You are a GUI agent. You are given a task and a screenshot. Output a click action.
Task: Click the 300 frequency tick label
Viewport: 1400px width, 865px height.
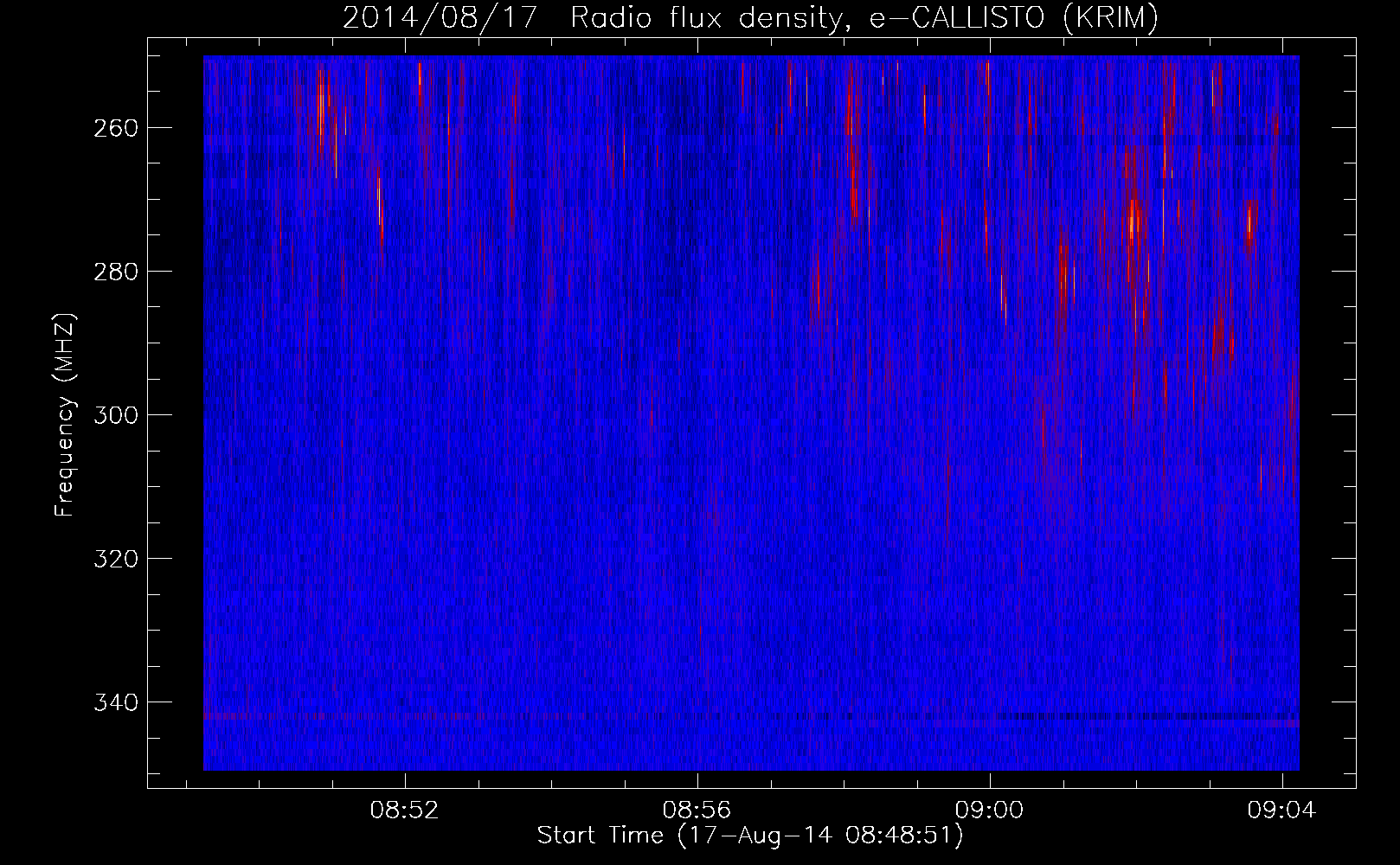(115, 415)
